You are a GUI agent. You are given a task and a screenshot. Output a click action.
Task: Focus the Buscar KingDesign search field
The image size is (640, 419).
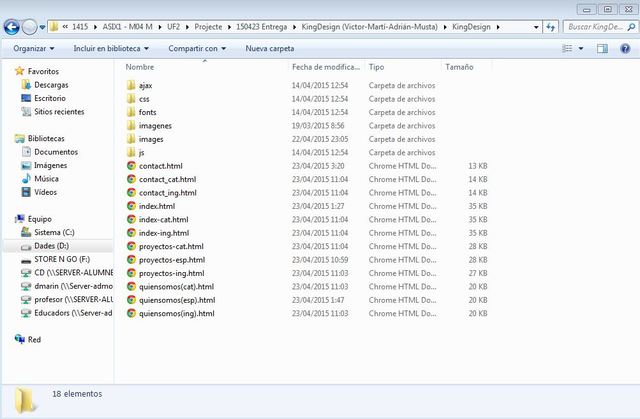click(x=595, y=27)
